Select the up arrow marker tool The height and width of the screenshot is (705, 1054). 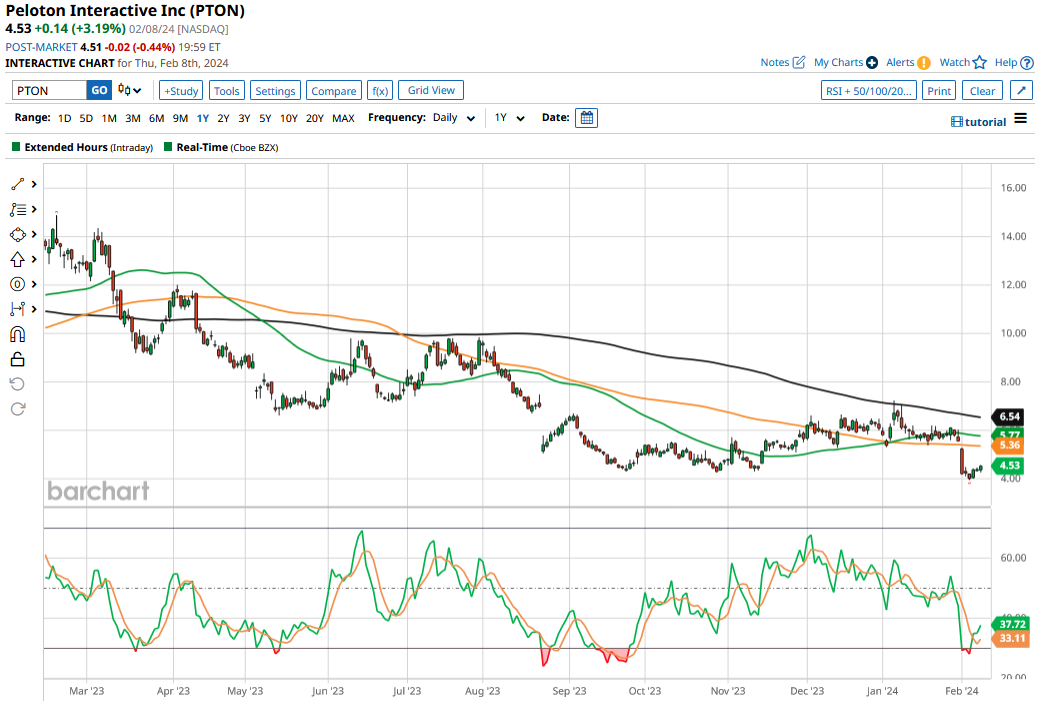pyautogui.click(x=18, y=259)
